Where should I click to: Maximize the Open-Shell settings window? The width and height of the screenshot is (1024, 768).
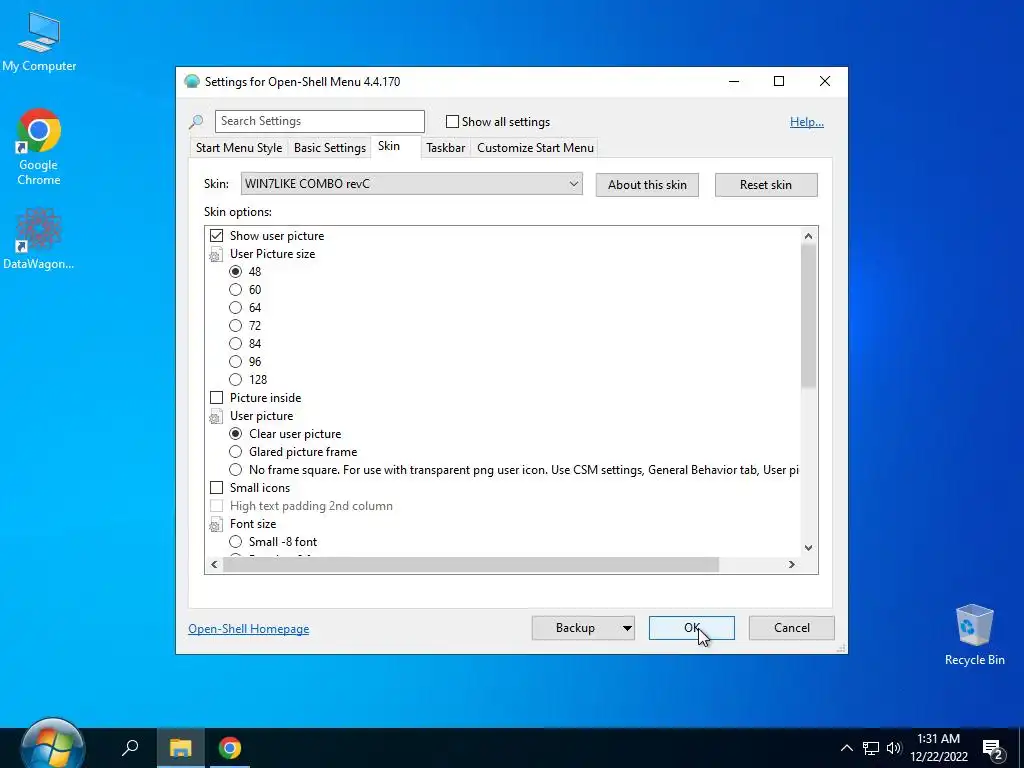pyautogui.click(x=778, y=82)
